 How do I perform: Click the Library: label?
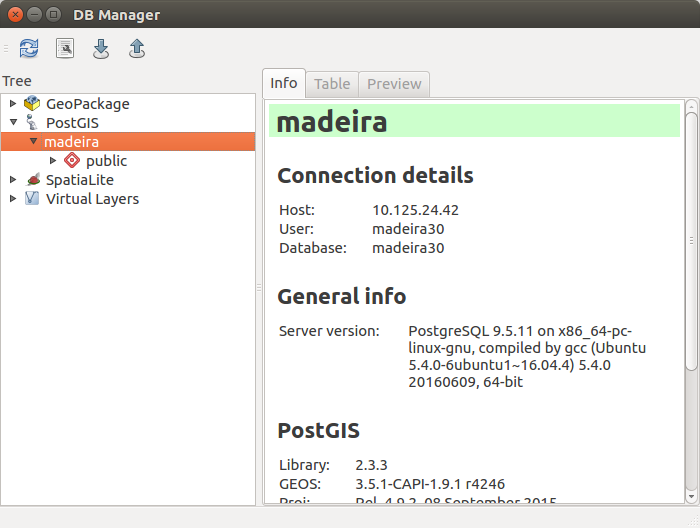(304, 465)
